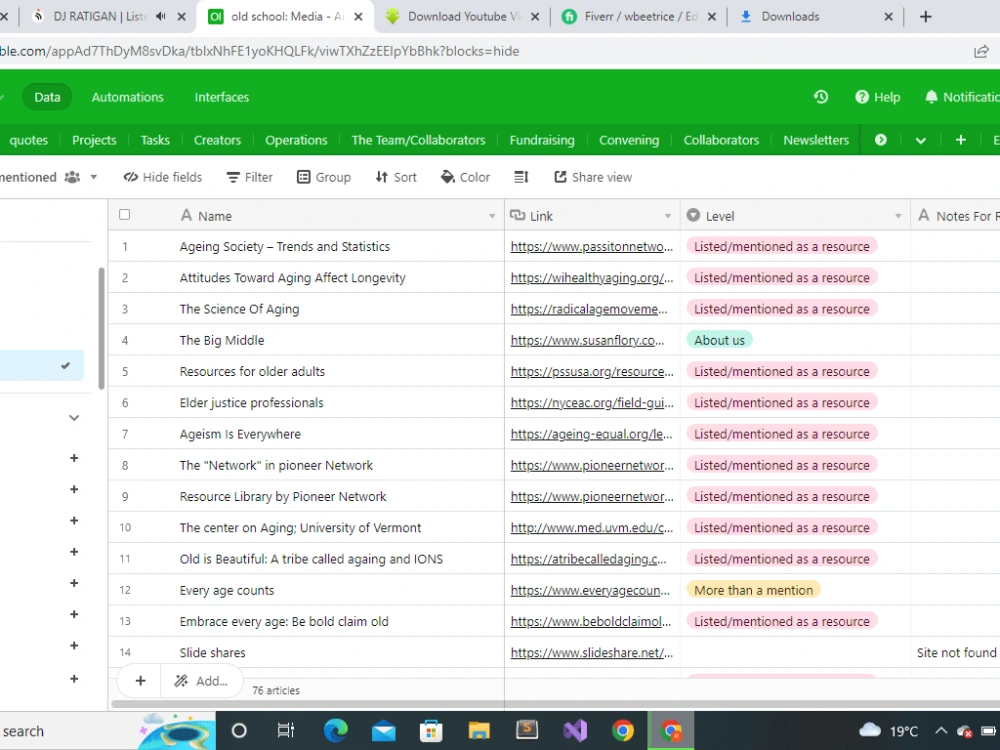The image size is (1000, 750).
Task: Click the More than a mention tag
Action: tap(753, 591)
